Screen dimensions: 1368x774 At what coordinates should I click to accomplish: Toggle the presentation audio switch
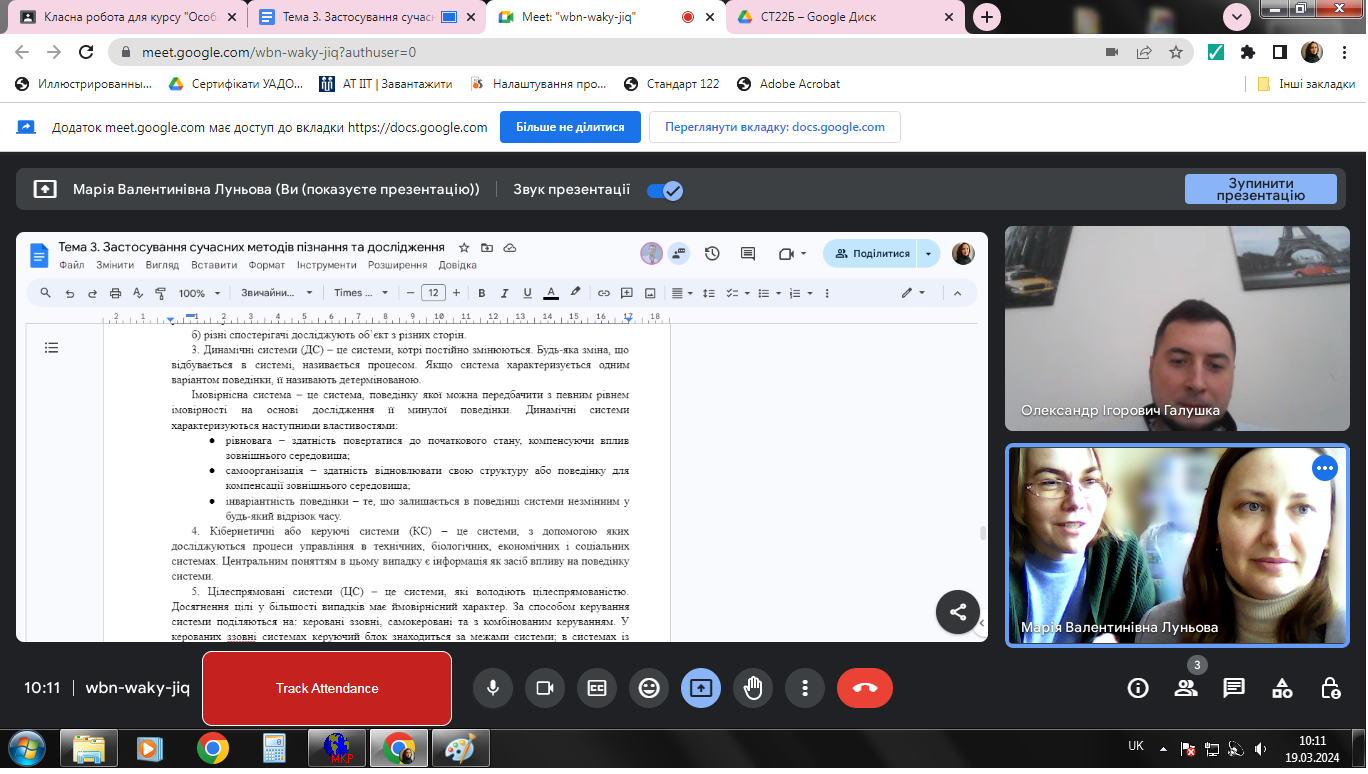[664, 190]
